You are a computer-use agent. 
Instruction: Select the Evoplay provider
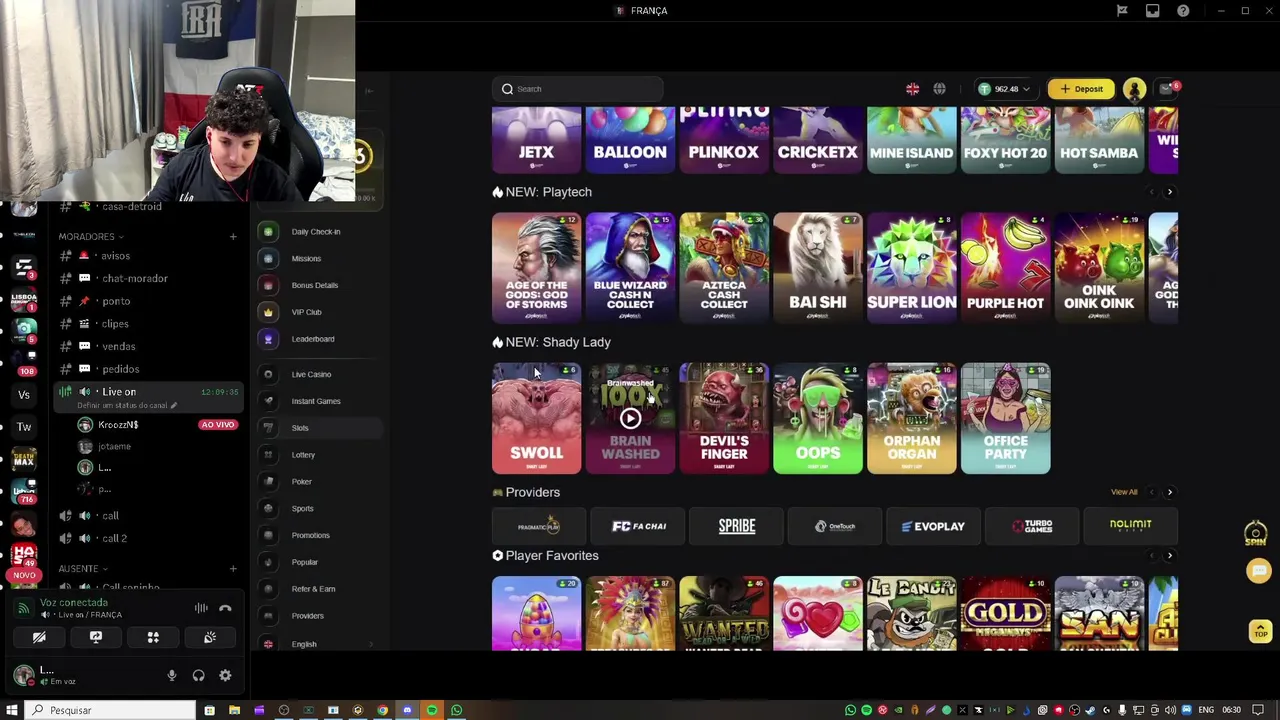coord(933,526)
